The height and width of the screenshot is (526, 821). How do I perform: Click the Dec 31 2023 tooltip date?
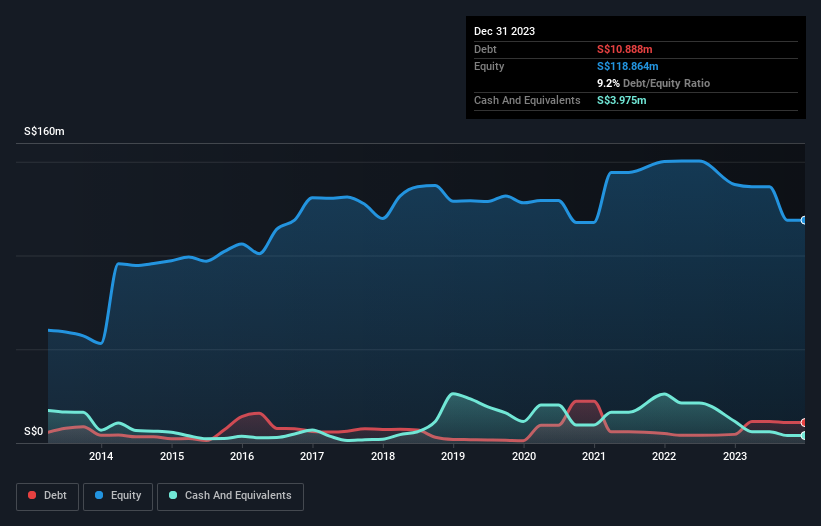click(x=504, y=31)
